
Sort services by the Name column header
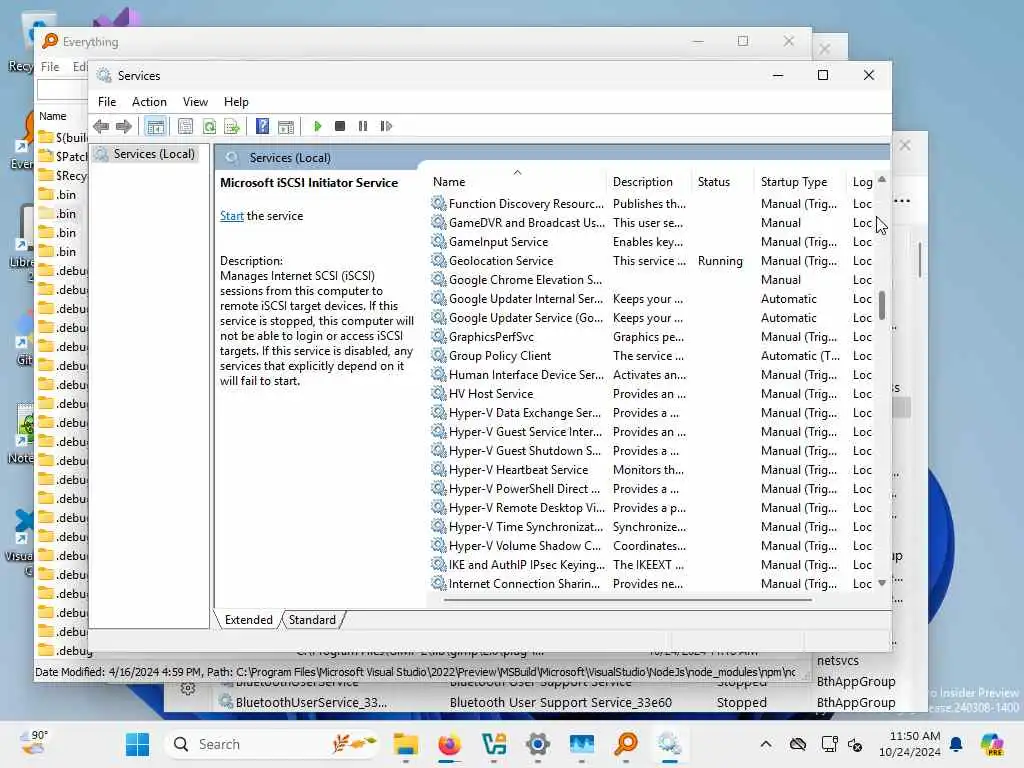coord(518,182)
